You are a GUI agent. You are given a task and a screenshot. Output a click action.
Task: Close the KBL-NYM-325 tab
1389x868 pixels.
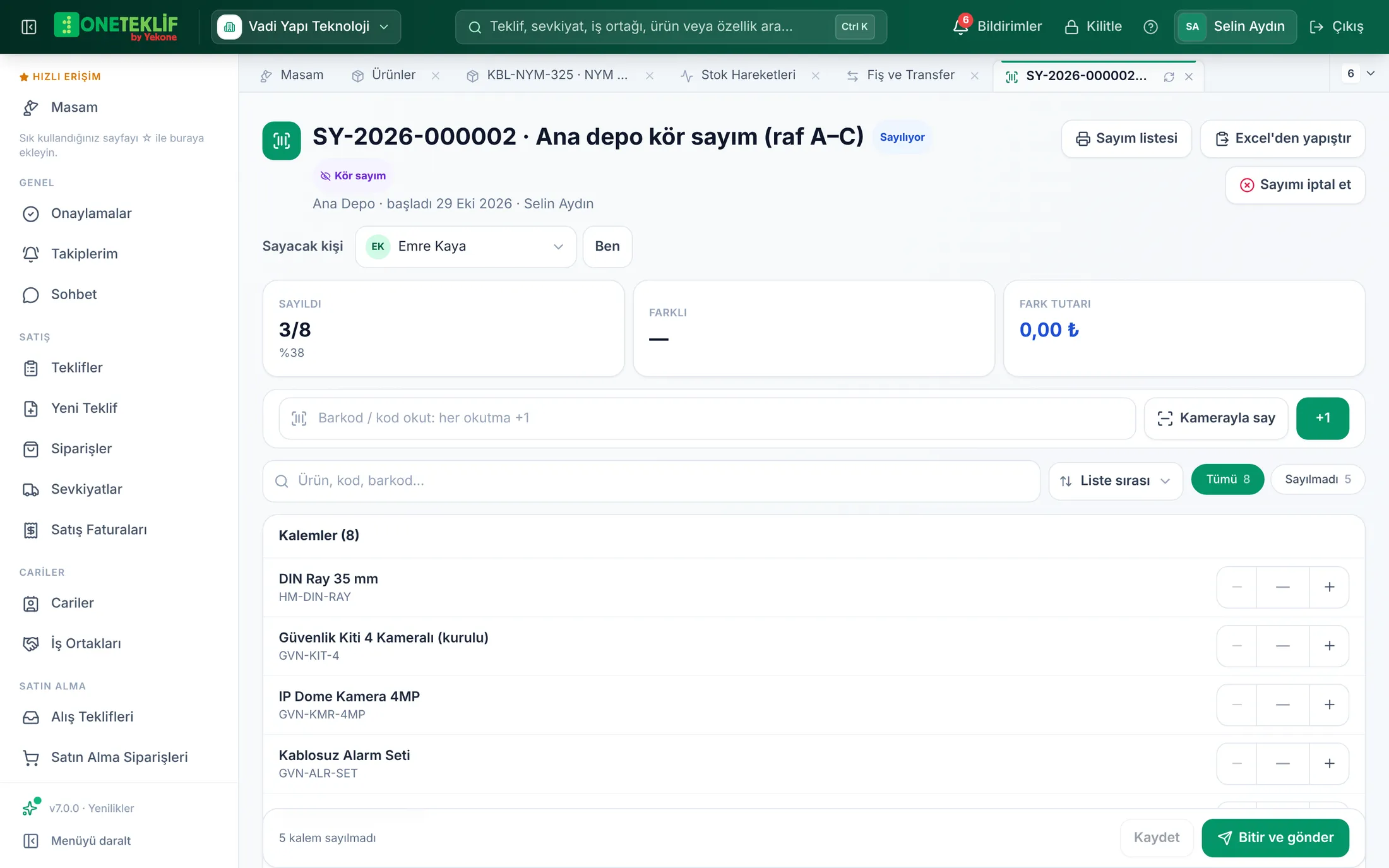tap(650, 76)
